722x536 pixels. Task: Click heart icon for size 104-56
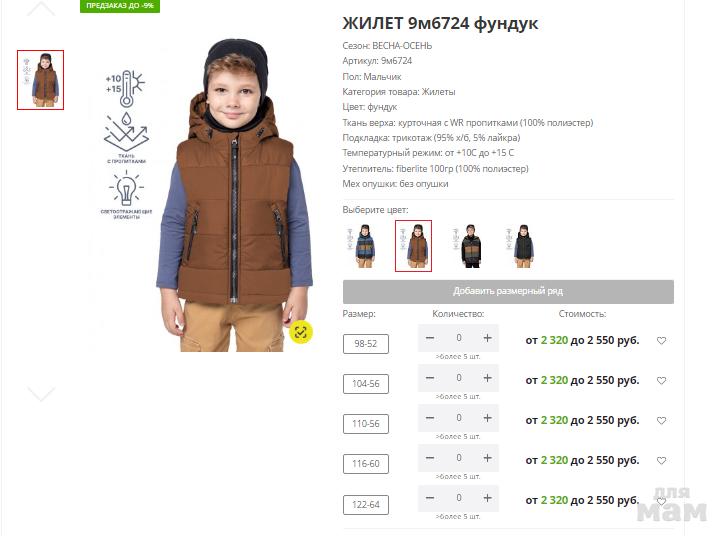click(661, 381)
